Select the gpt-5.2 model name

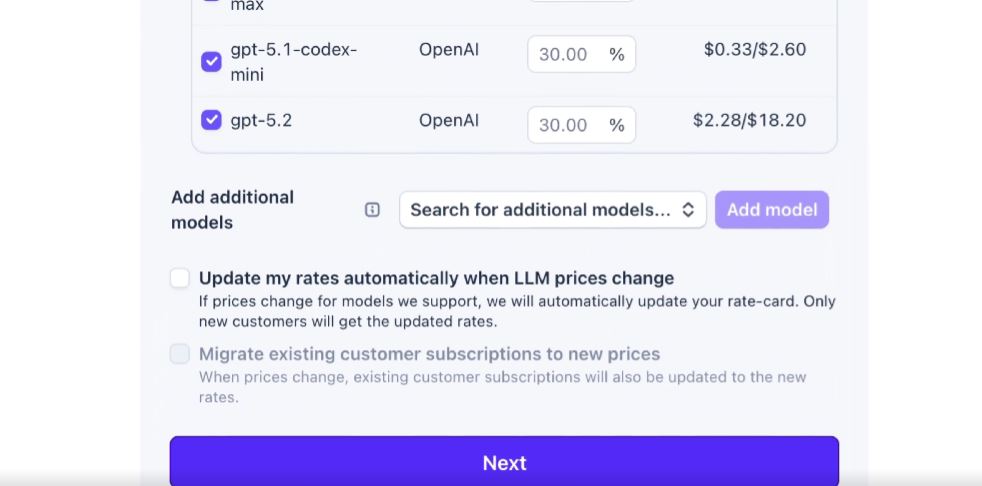(261, 120)
